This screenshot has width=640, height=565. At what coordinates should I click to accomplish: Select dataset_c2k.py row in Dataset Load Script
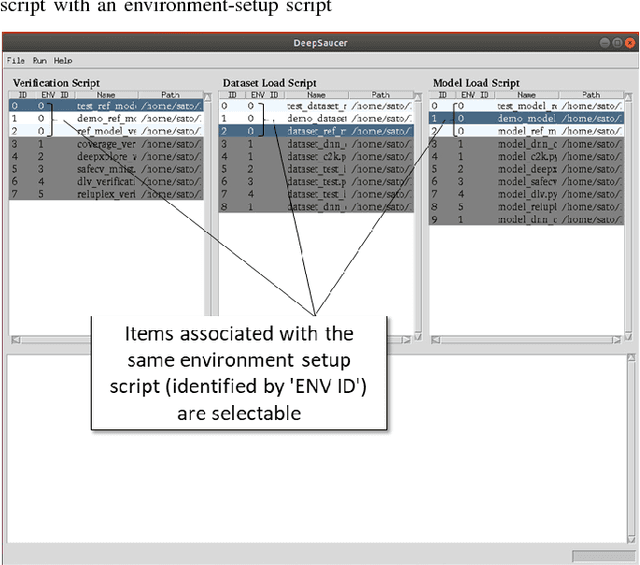pos(315,157)
